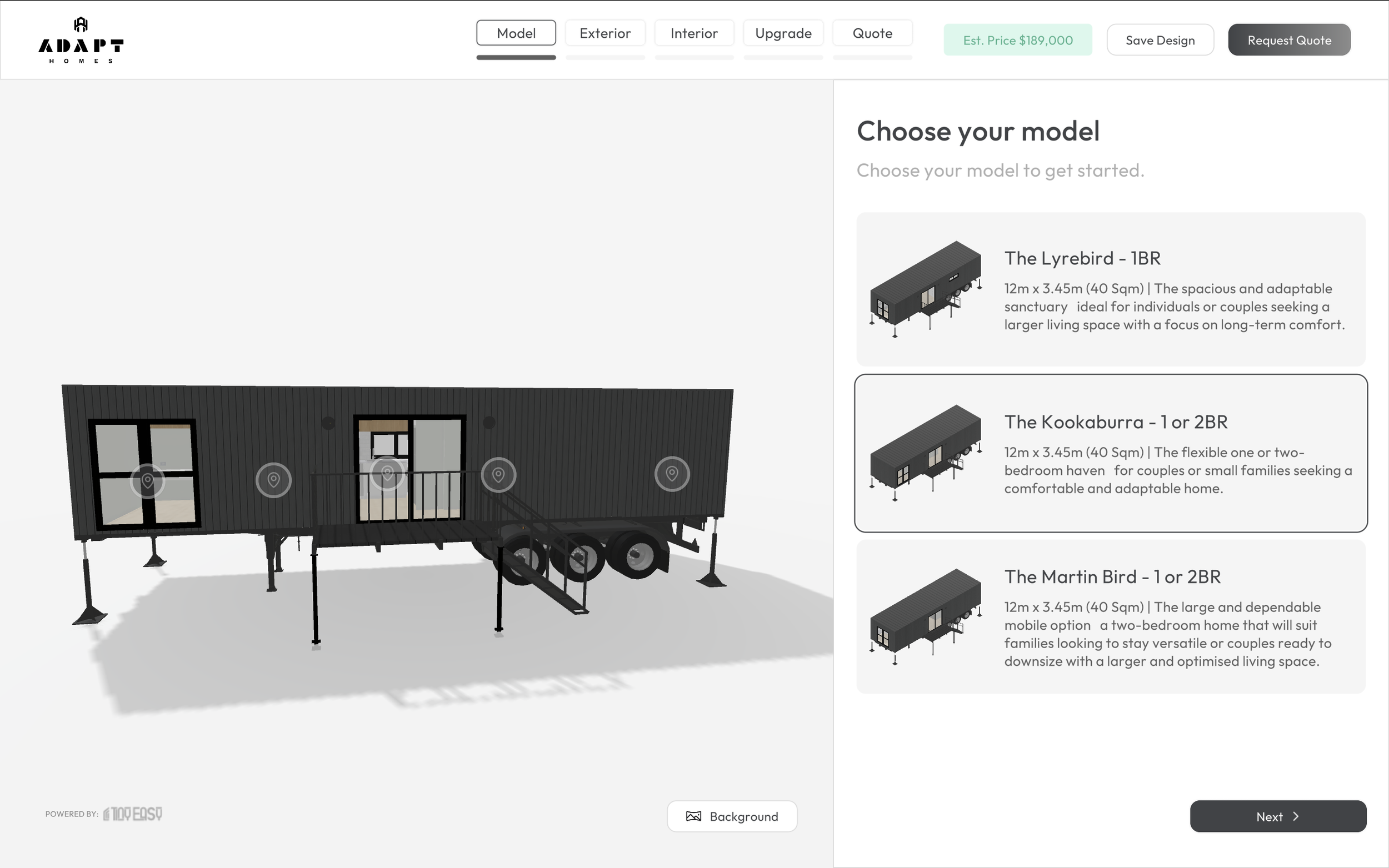This screenshot has height=868, width=1389.
Task: Click the hotspot pin on the left window
Action: click(148, 480)
